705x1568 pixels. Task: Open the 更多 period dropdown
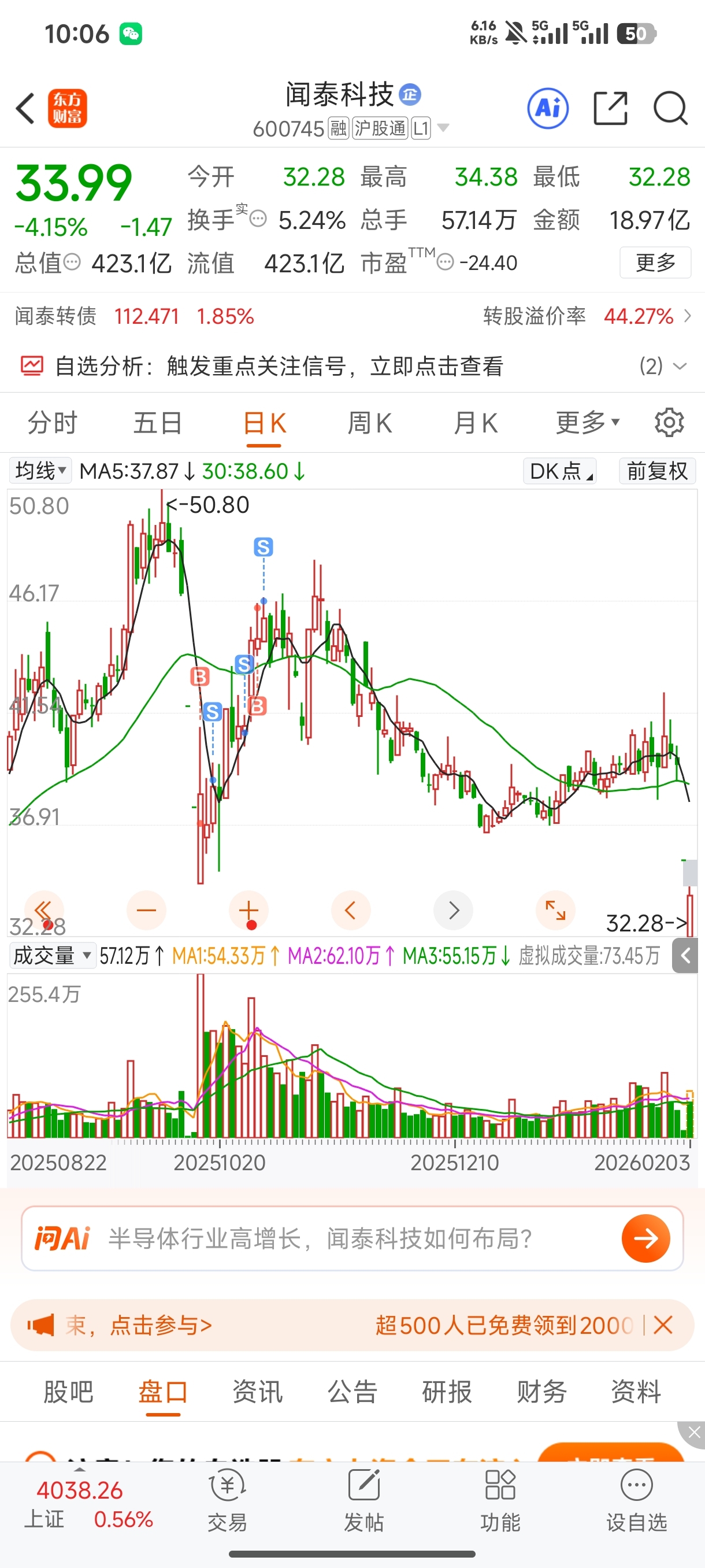(587, 423)
